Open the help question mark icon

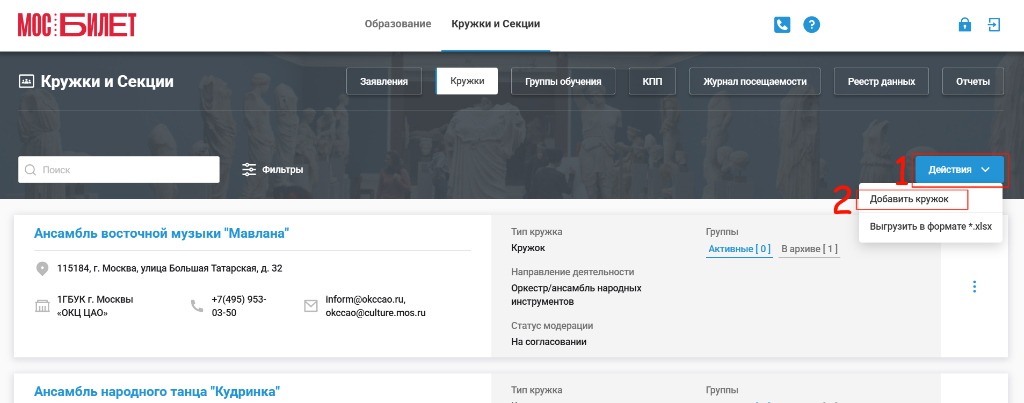[x=812, y=25]
